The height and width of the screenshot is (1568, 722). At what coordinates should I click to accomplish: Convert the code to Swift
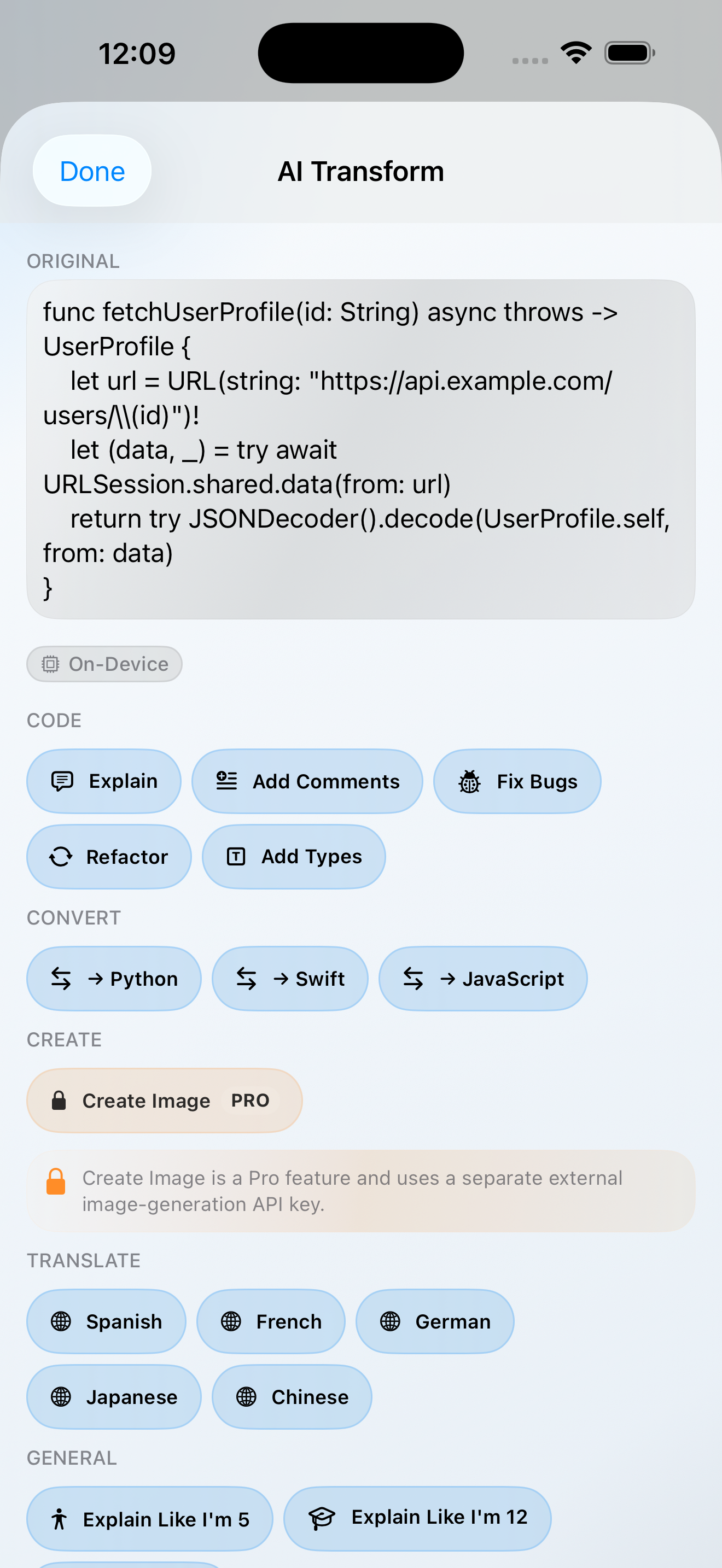tap(290, 978)
